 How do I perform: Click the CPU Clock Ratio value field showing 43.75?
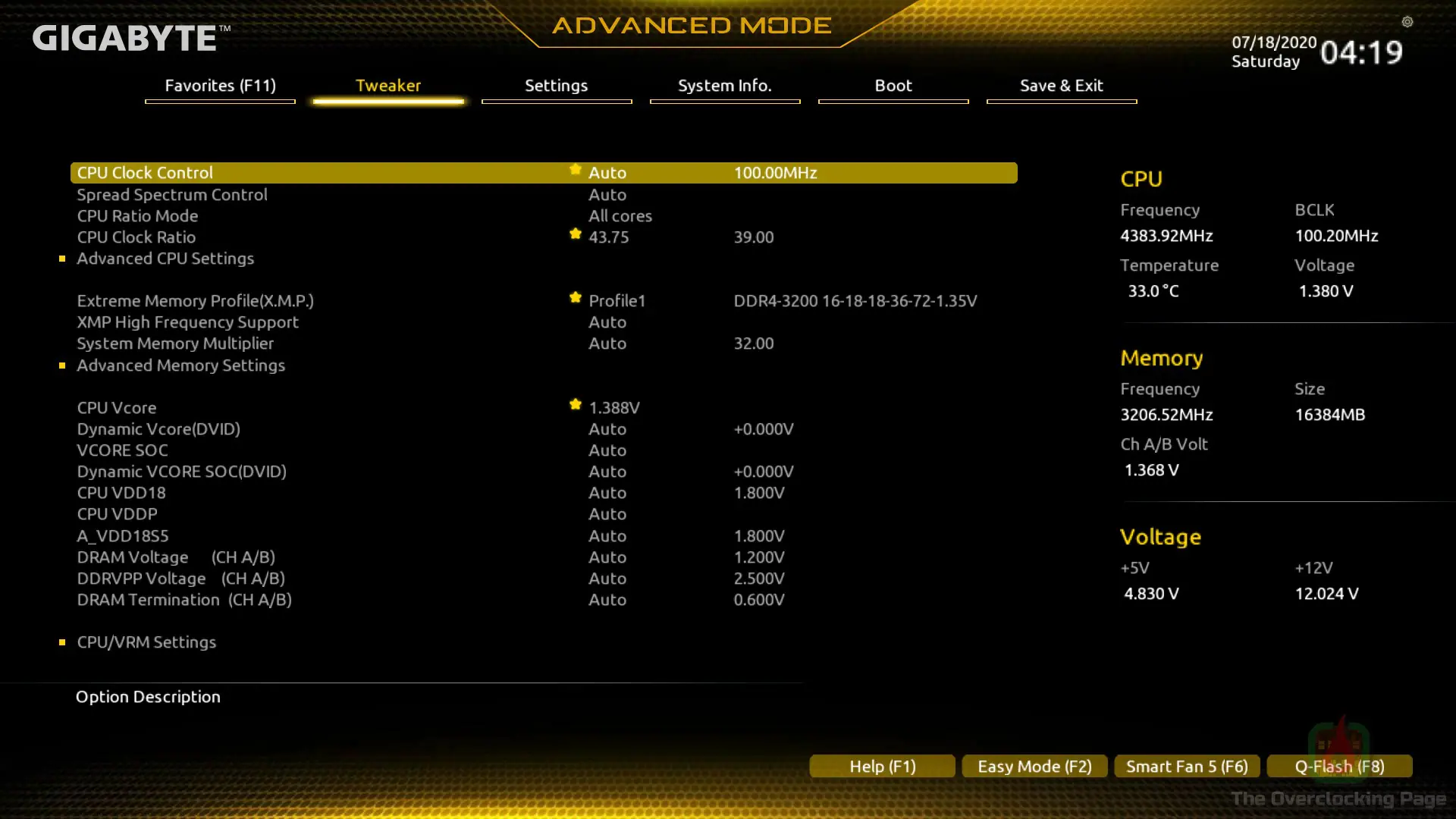point(610,237)
